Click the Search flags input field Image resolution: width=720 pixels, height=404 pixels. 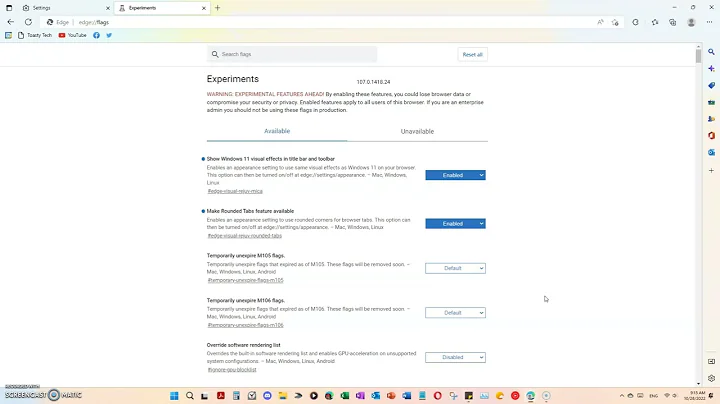(x=292, y=54)
